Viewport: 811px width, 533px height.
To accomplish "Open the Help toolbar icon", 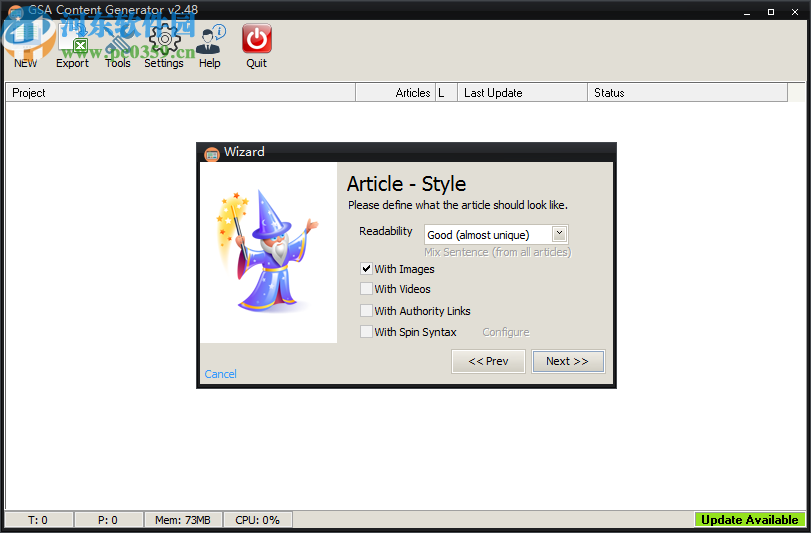I will (x=209, y=44).
